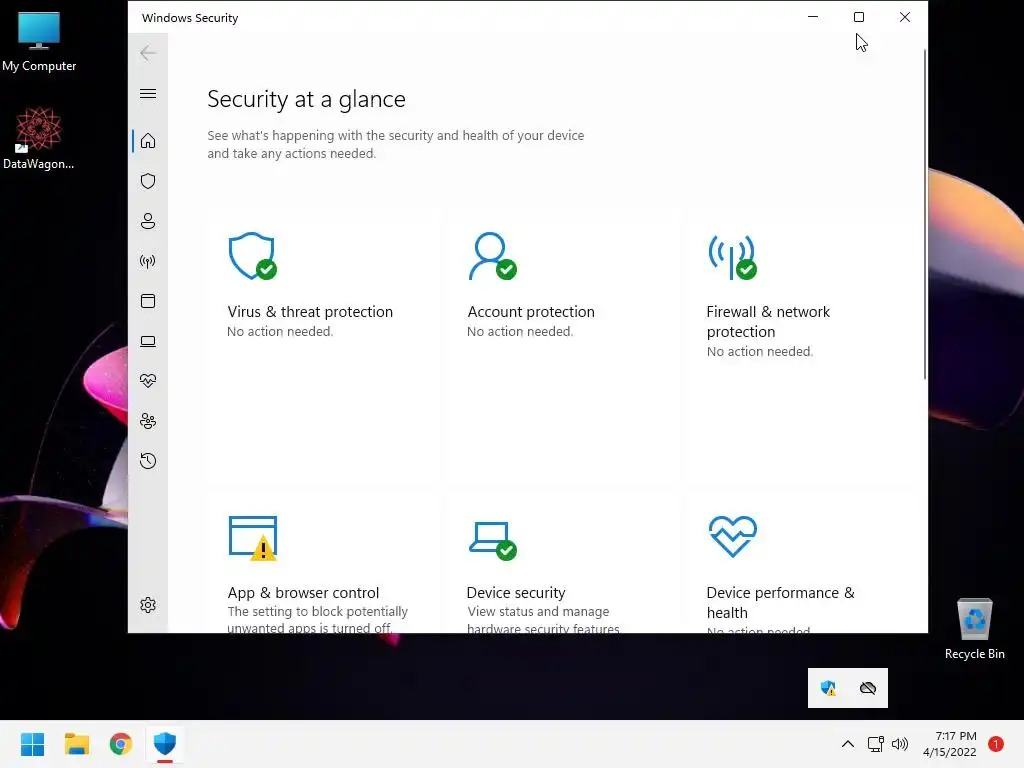Click the volume speaker icon in tray

pos(900,744)
